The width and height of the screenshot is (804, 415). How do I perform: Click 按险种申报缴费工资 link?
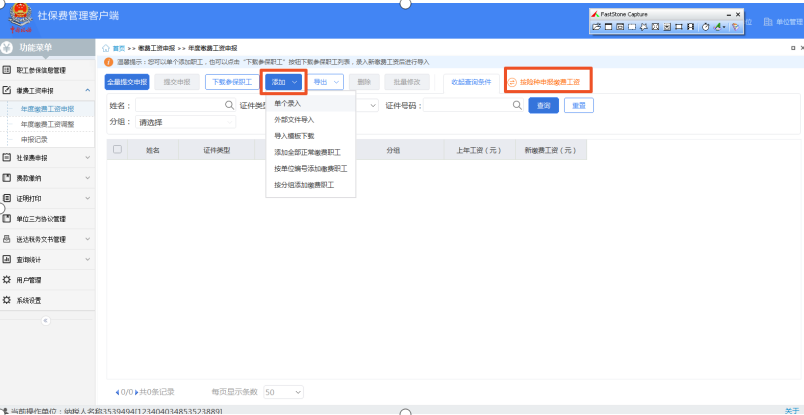(x=549, y=82)
